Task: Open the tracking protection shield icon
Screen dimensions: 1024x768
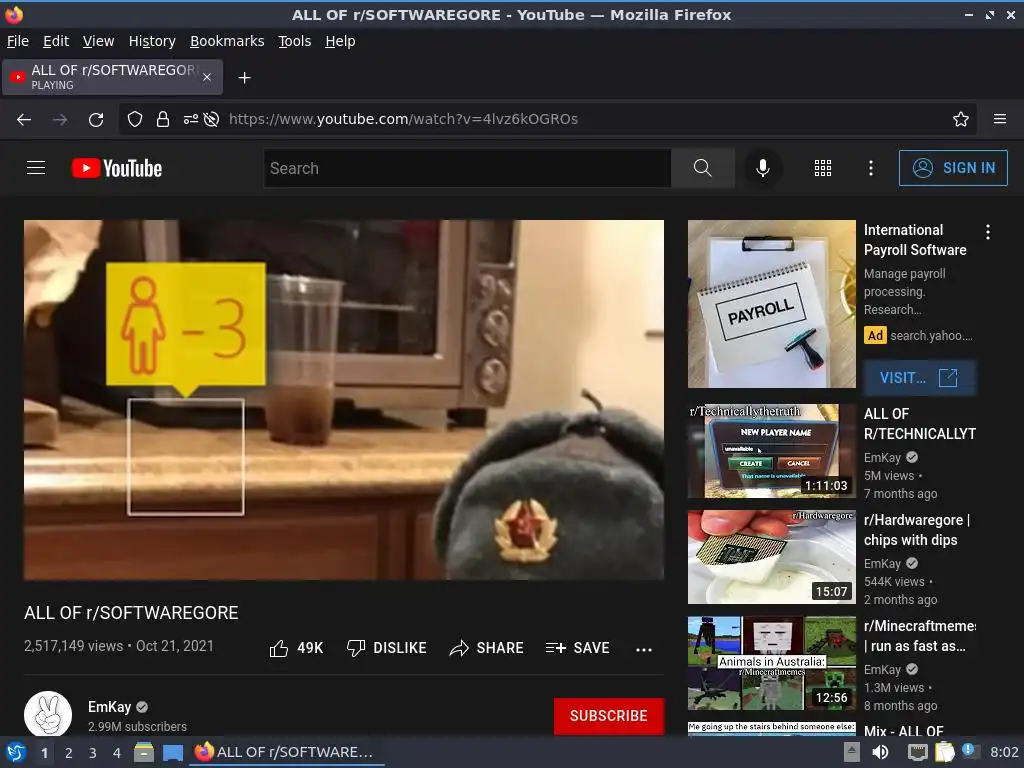Action: [135, 120]
